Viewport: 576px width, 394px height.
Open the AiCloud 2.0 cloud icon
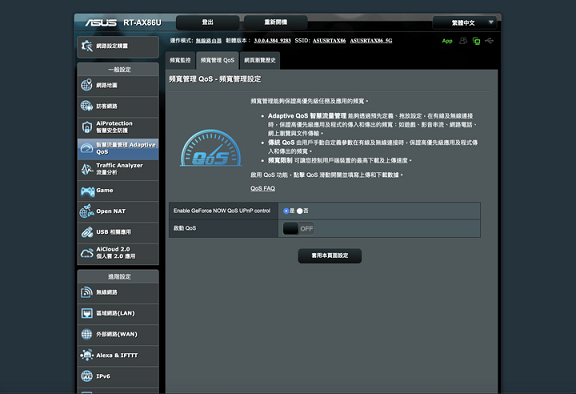[87, 253]
